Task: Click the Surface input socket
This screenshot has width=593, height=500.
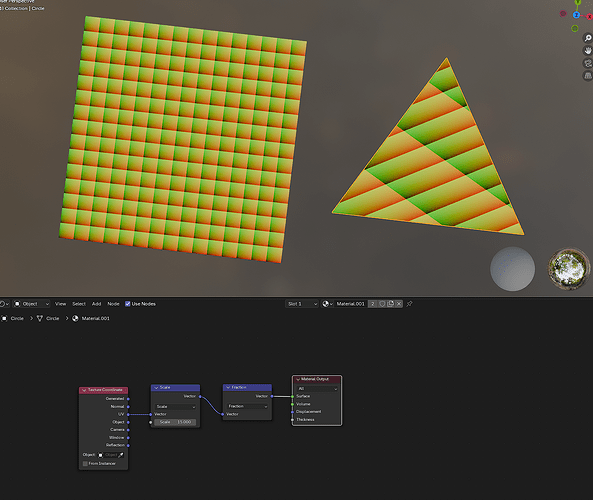Action: click(x=293, y=396)
